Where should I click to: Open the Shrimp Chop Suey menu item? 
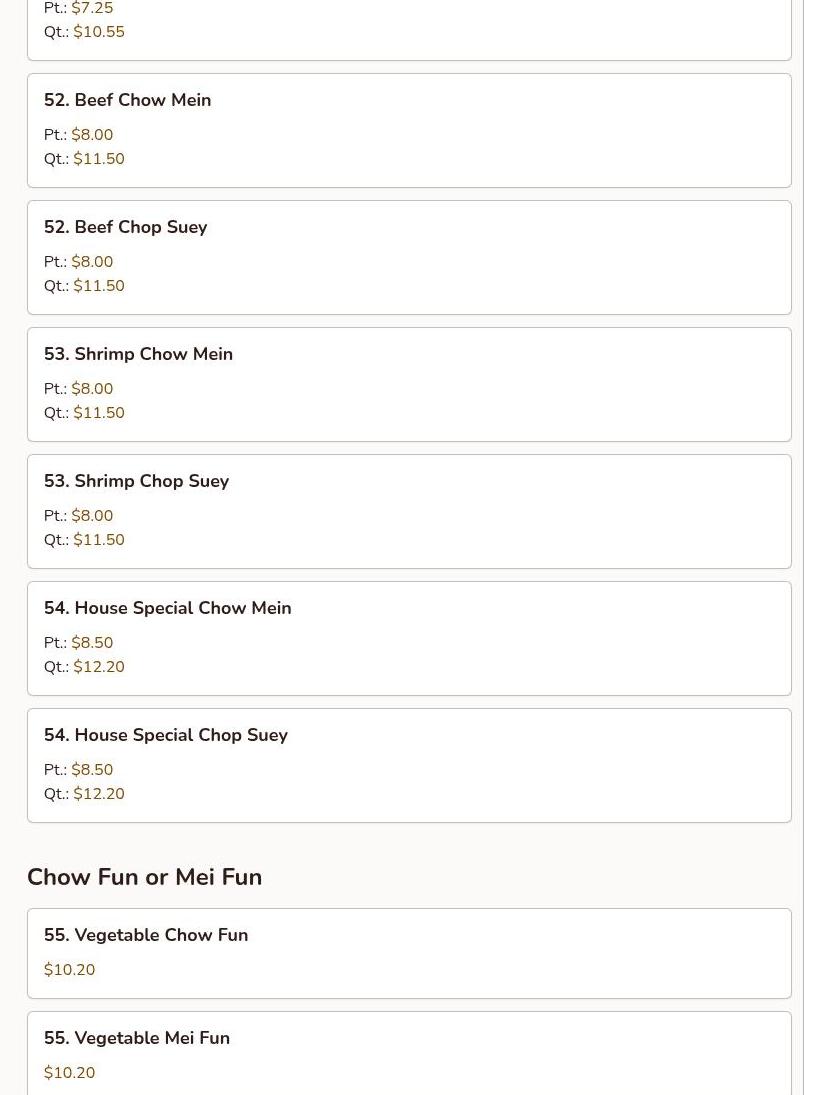coord(136,481)
